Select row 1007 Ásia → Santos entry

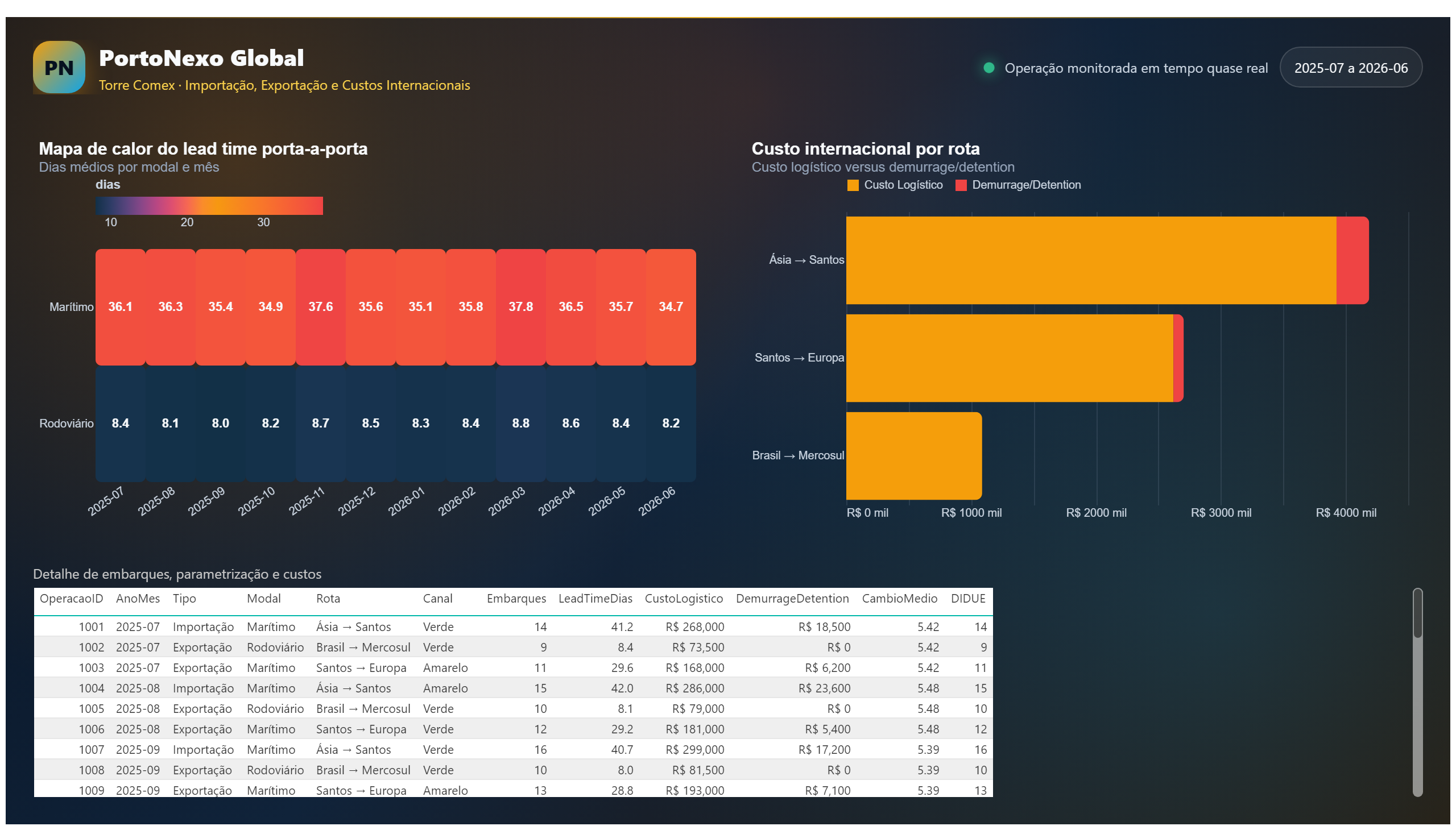click(513, 750)
